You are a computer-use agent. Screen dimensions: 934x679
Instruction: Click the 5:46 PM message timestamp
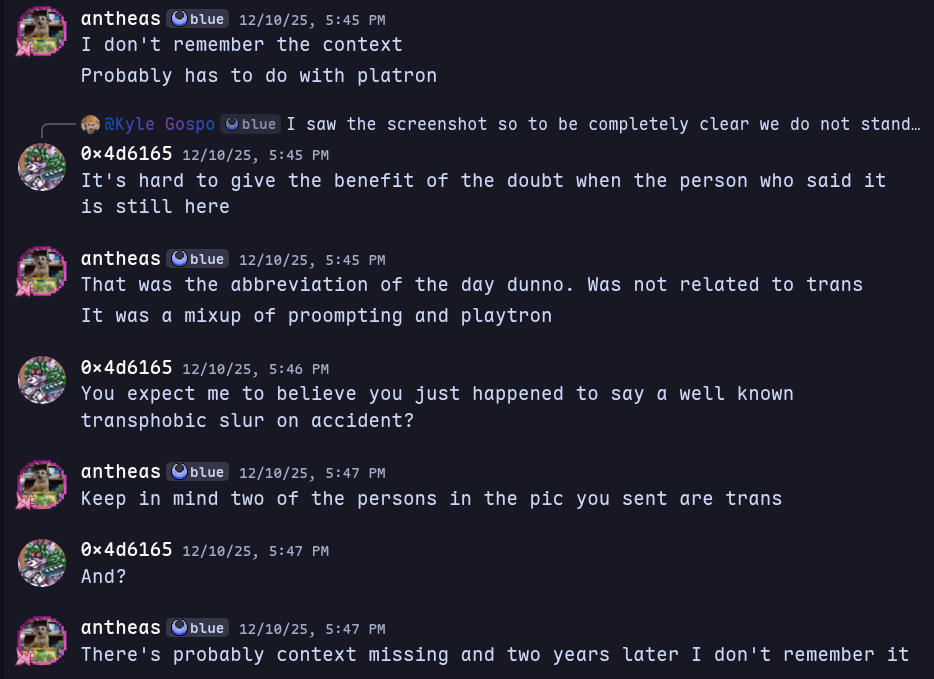255,369
